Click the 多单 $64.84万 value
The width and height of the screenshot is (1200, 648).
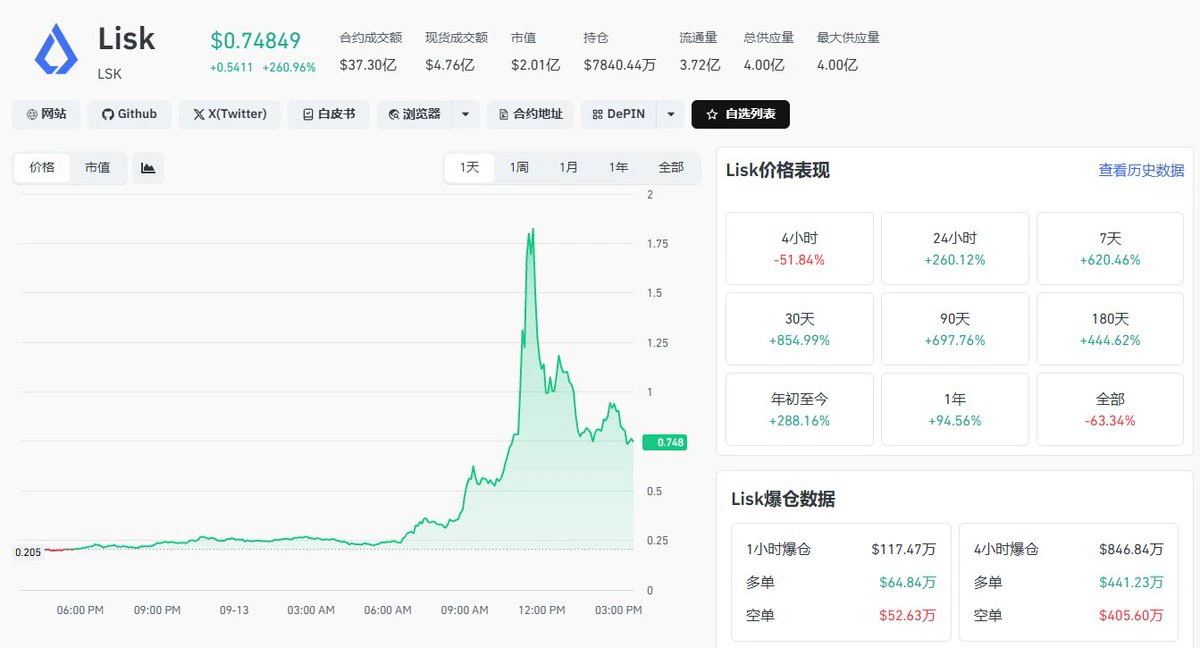click(x=908, y=582)
